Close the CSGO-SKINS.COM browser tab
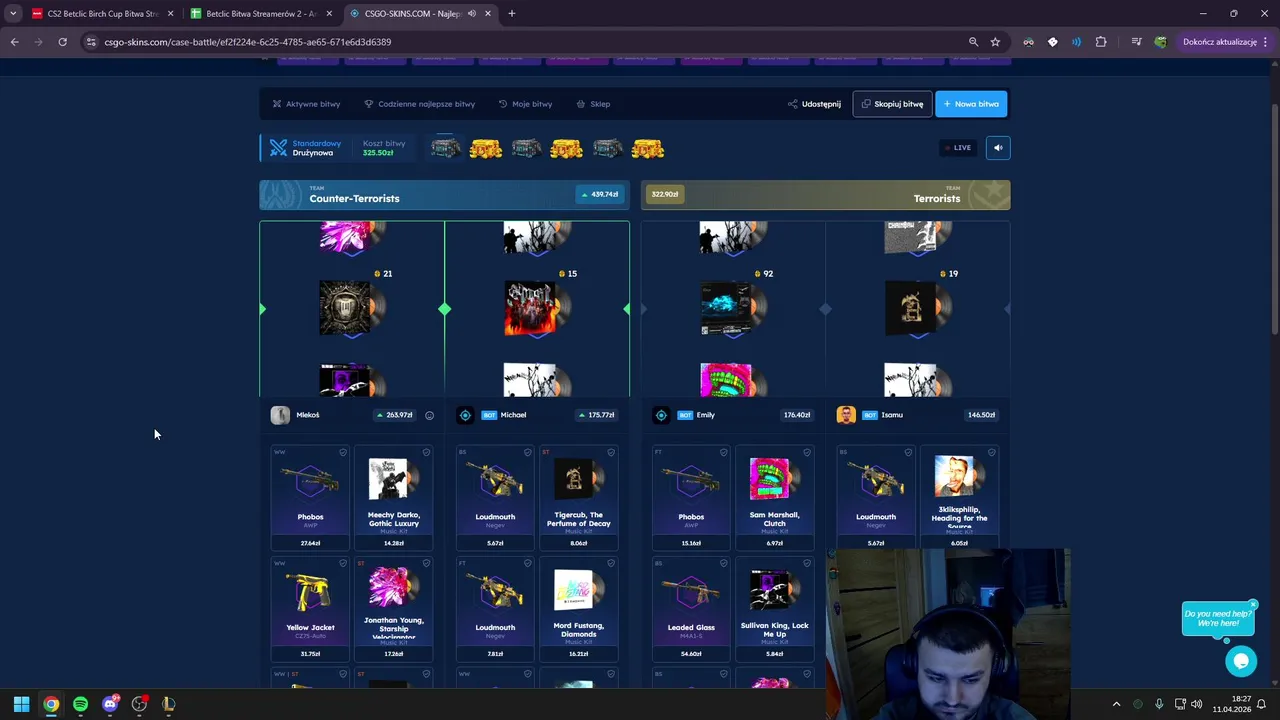 pyautogui.click(x=488, y=14)
